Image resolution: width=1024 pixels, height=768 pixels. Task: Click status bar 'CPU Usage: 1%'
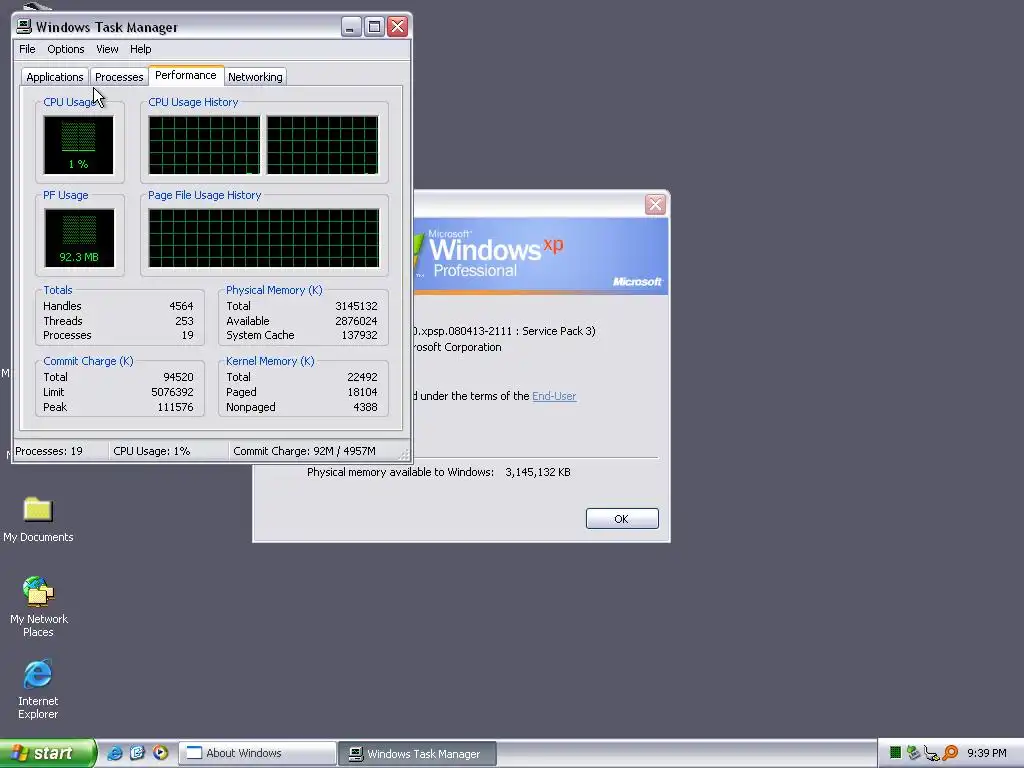[x=152, y=451]
